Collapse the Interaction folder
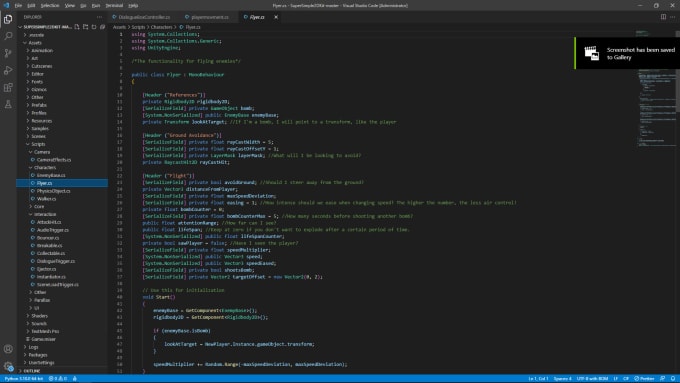The image size is (680, 383). click(x=45, y=214)
